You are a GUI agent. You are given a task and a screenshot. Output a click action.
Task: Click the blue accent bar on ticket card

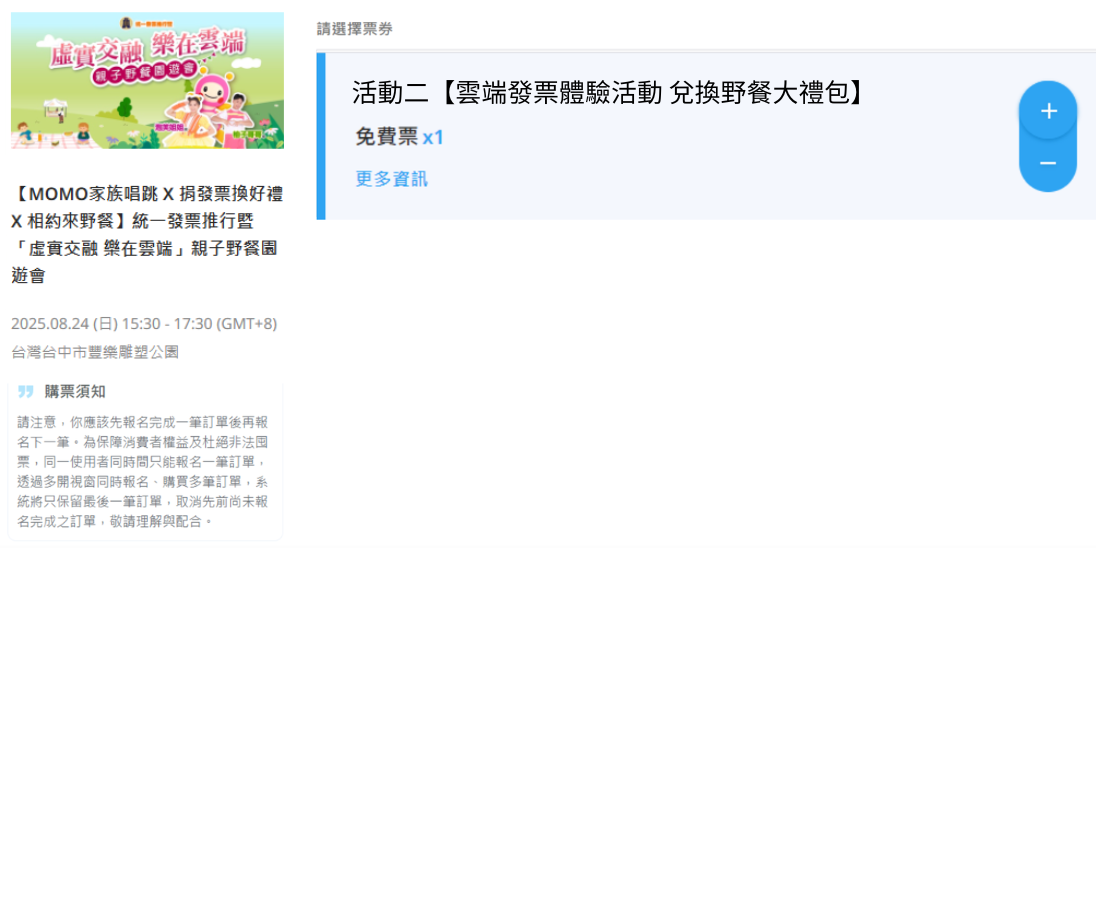point(321,136)
